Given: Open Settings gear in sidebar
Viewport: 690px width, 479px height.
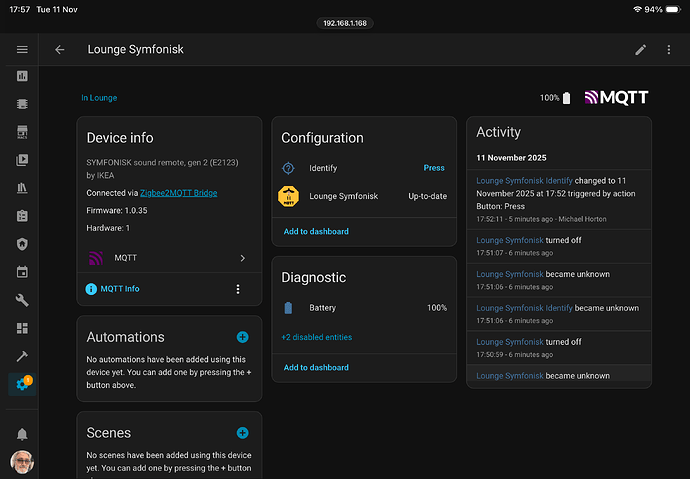Looking at the screenshot, I should pos(21,384).
